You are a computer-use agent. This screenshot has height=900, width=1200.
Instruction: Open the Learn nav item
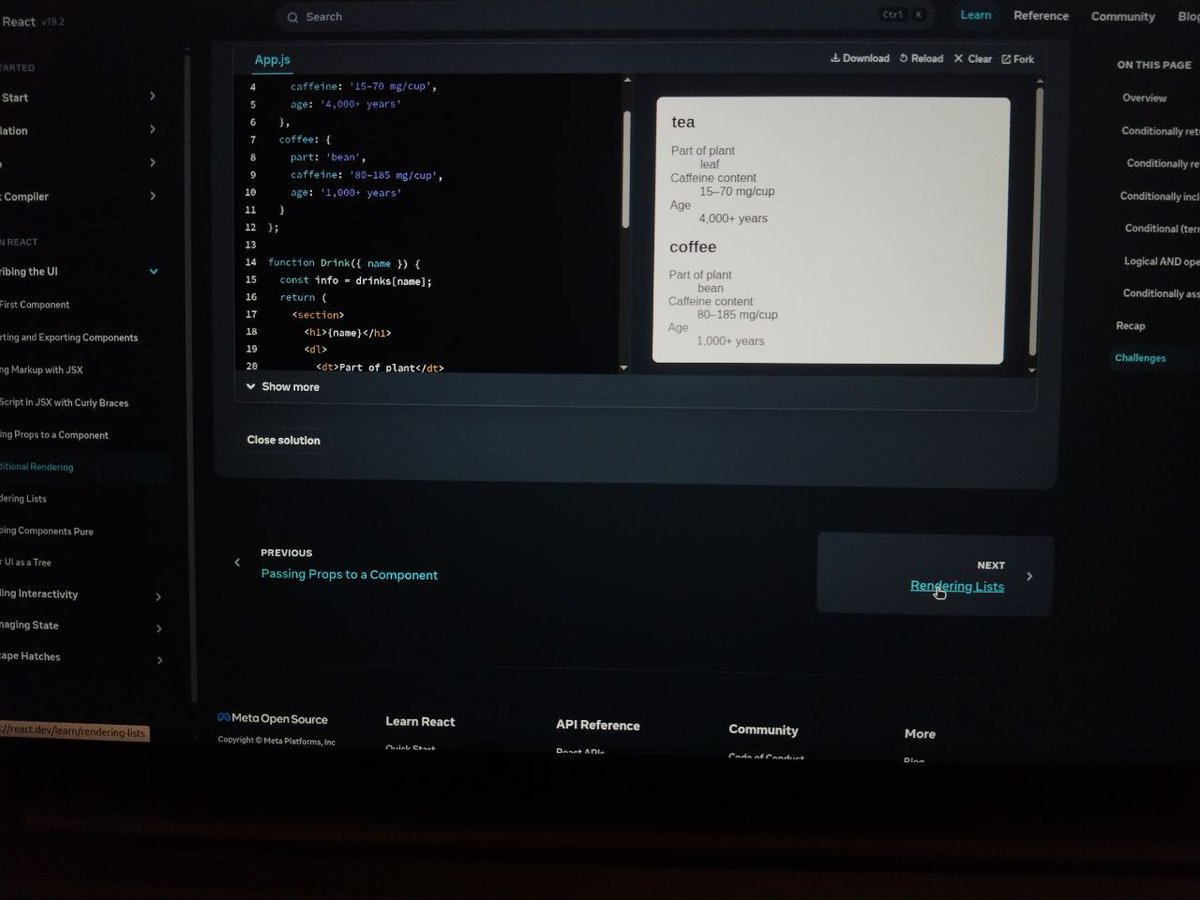point(976,15)
